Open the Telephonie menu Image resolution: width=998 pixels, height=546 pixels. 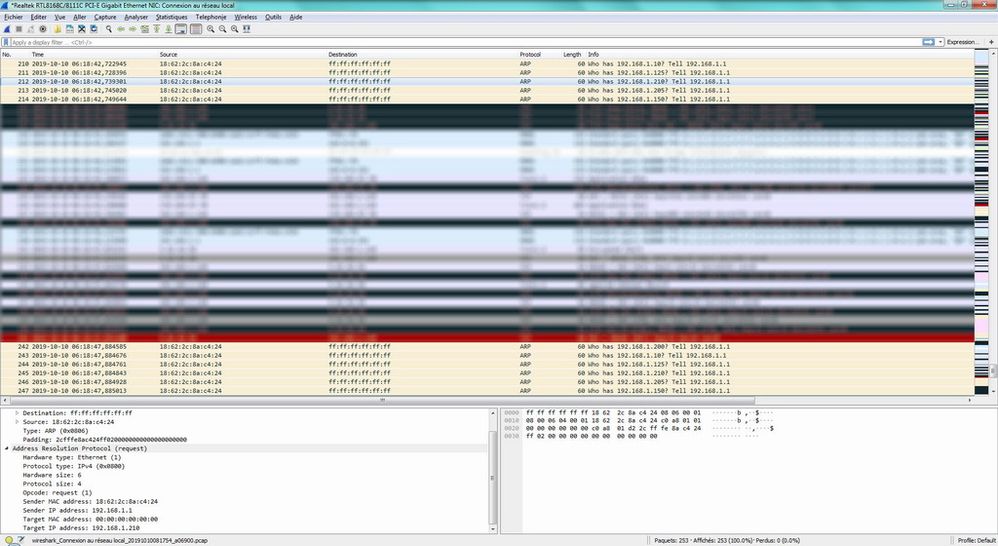point(211,17)
